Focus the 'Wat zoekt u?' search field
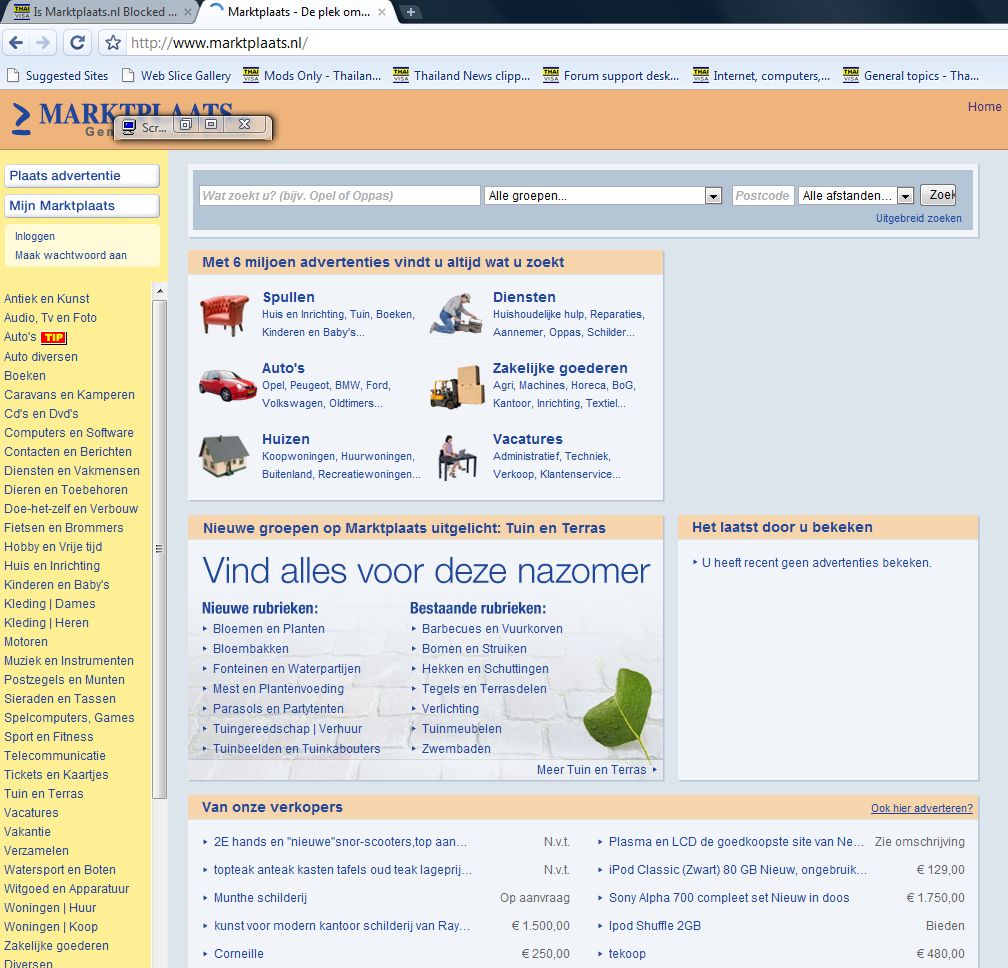The width and height of the screenshot is (1008, 968). pyautogui.click(x=339, y=195)
